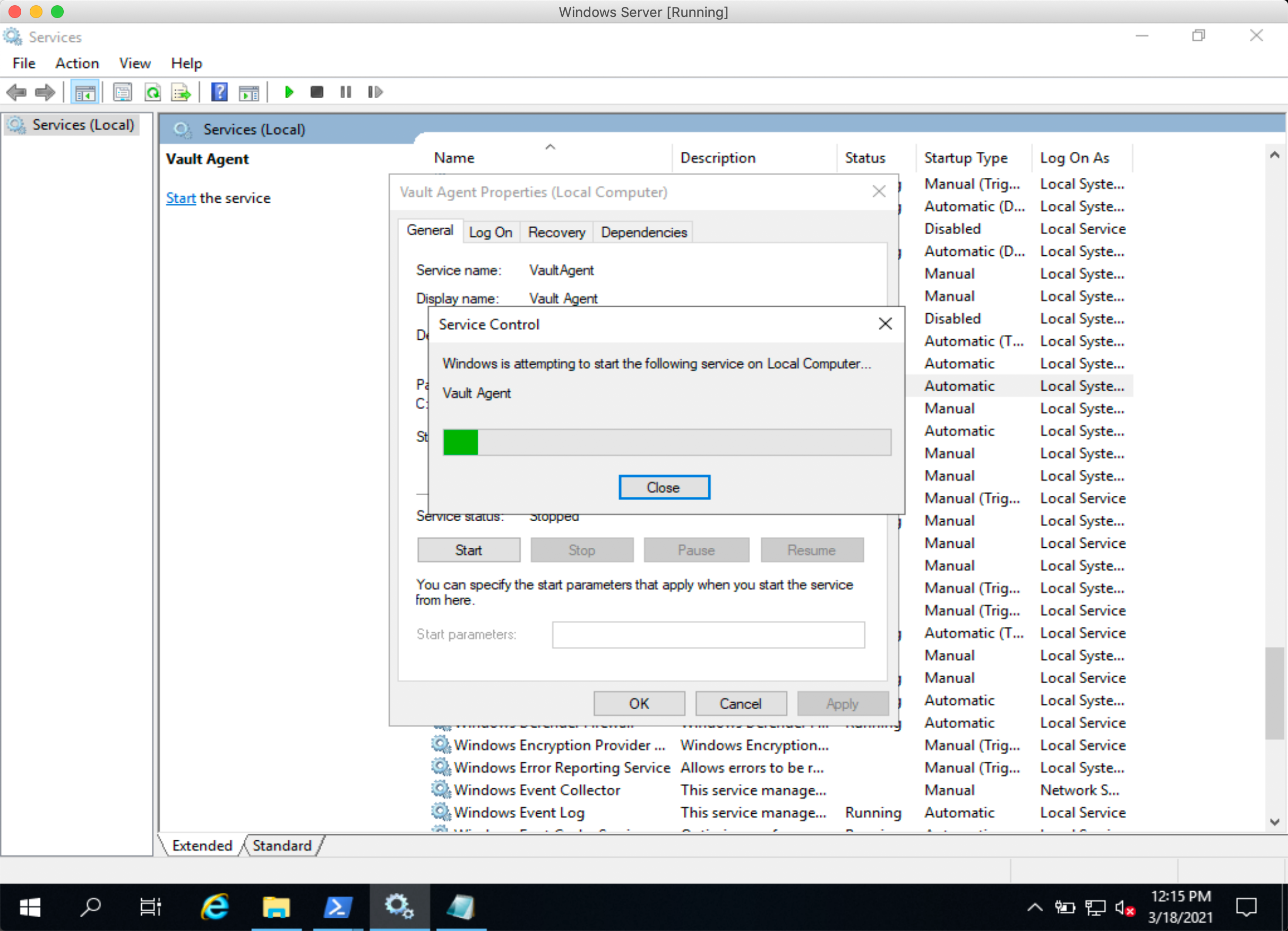
Task: Select the Windows Event Log service name
Action: click(519, 812)
